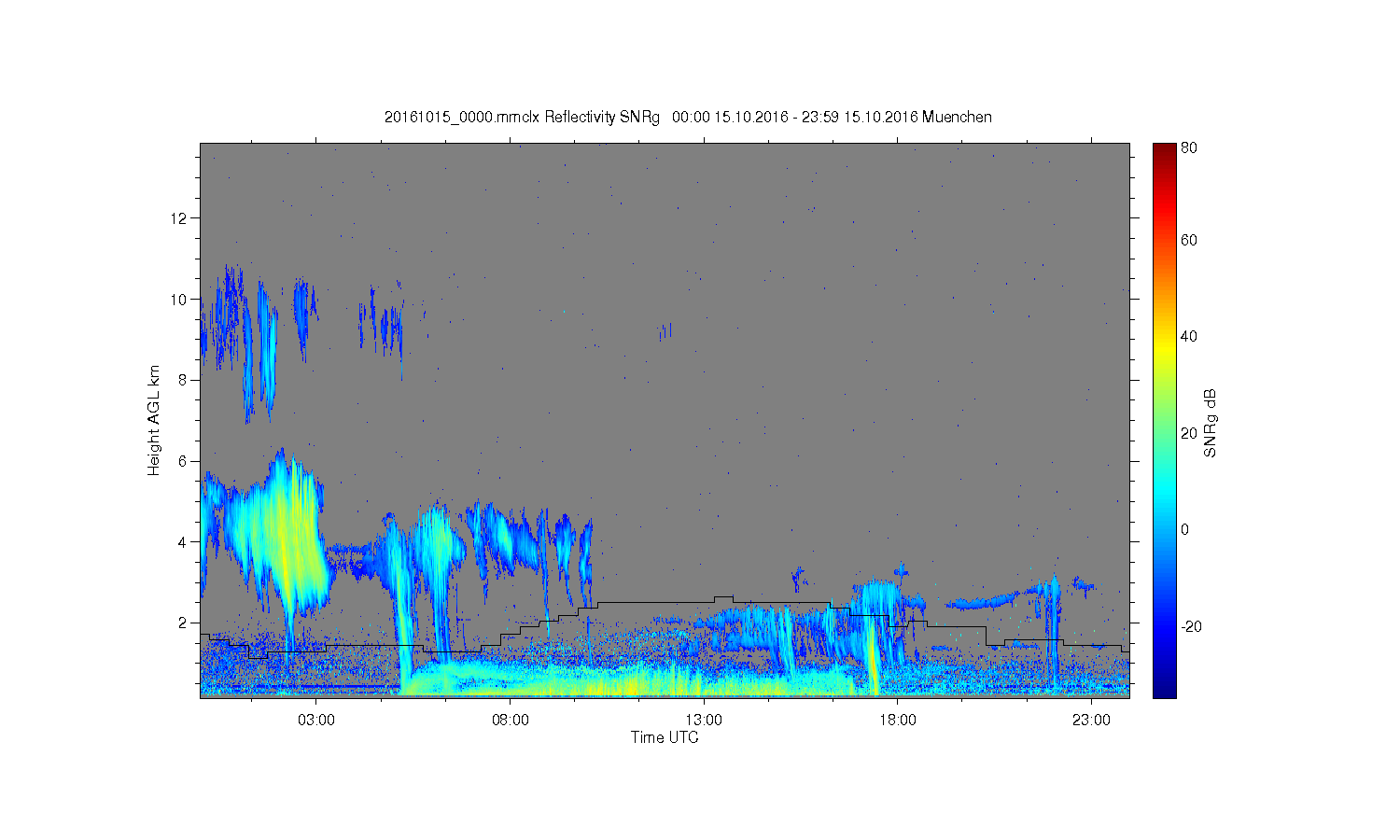Click the 13:00 time tick label
Screen dimensions: 1400x840
click(x=704, y=721)
